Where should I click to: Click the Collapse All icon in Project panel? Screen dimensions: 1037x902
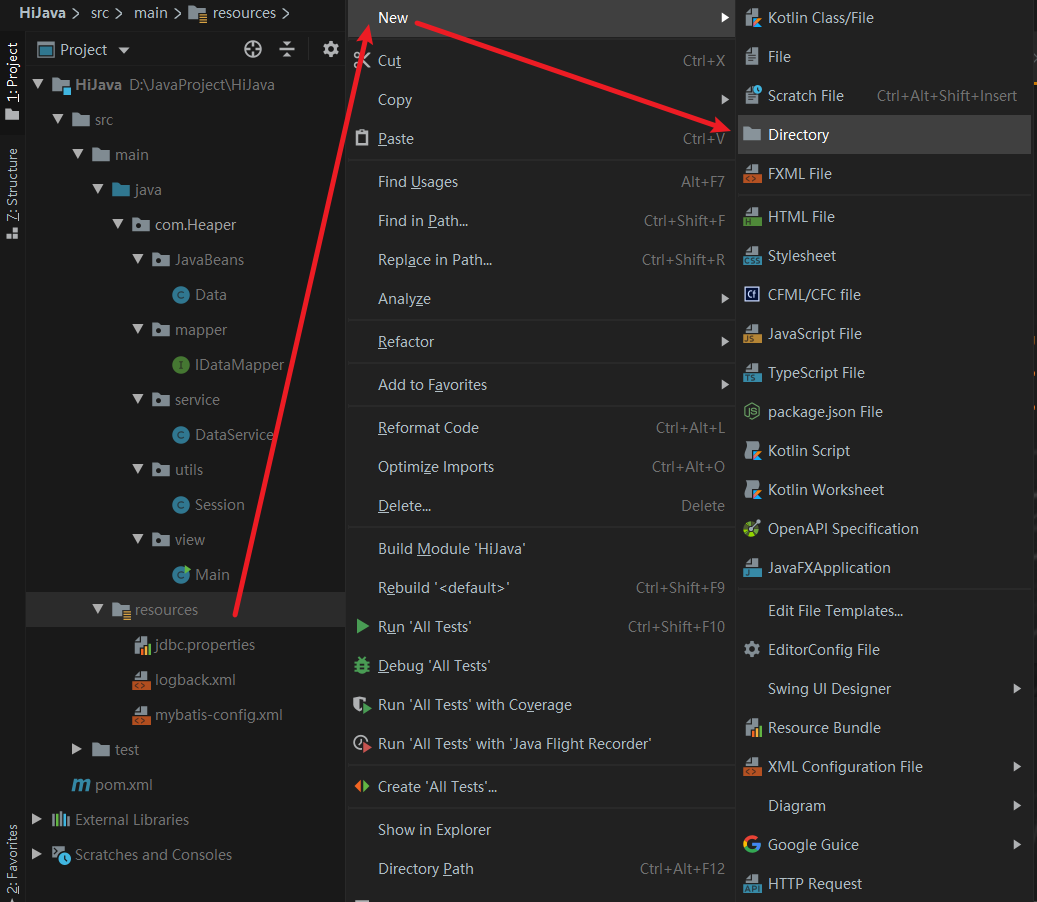(x=287, y=50)
